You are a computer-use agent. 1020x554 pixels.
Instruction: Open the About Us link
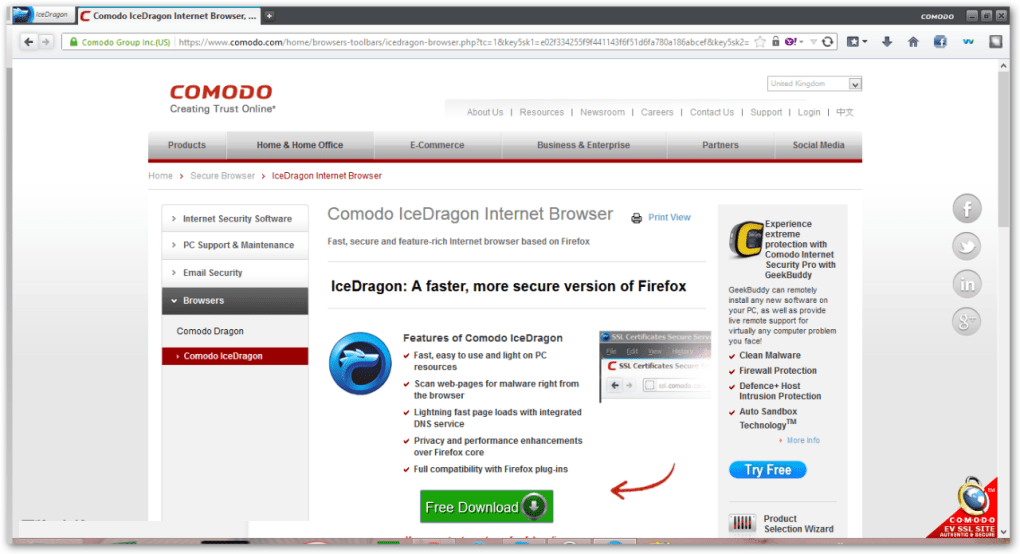485,112
